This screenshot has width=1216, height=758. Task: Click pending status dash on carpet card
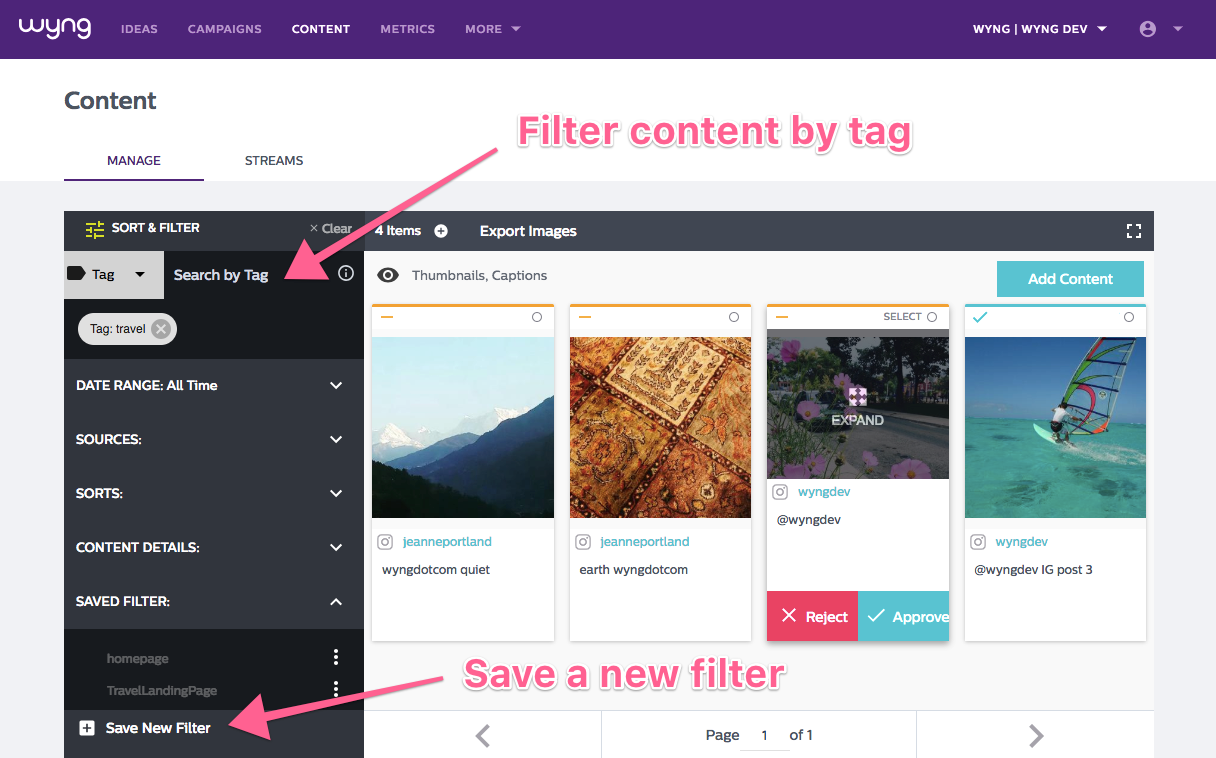click(585, 317)
